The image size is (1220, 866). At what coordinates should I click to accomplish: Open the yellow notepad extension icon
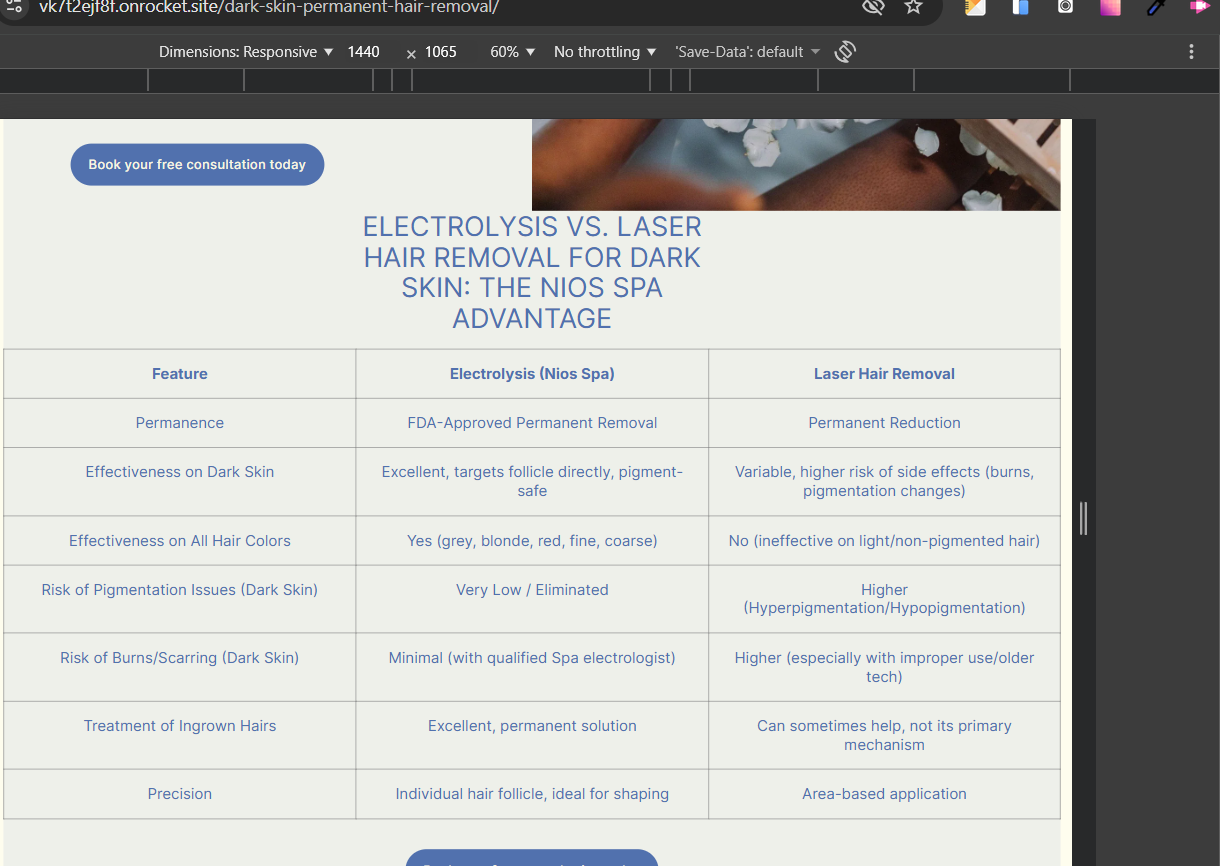(x=975, y=7)
